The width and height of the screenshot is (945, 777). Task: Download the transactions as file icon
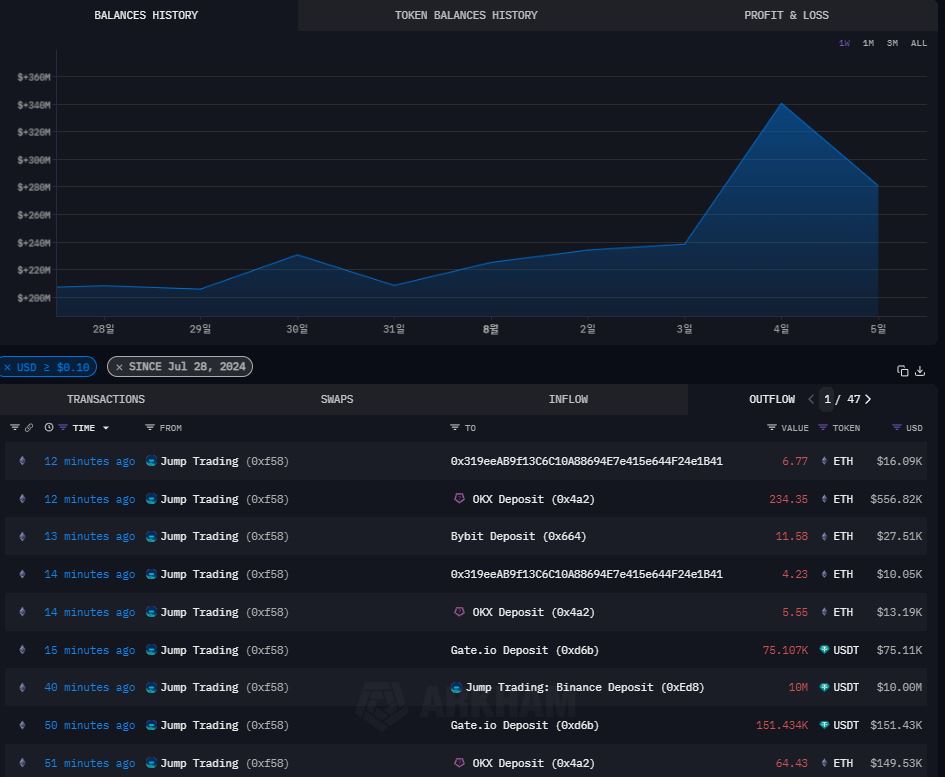point(920,371)
